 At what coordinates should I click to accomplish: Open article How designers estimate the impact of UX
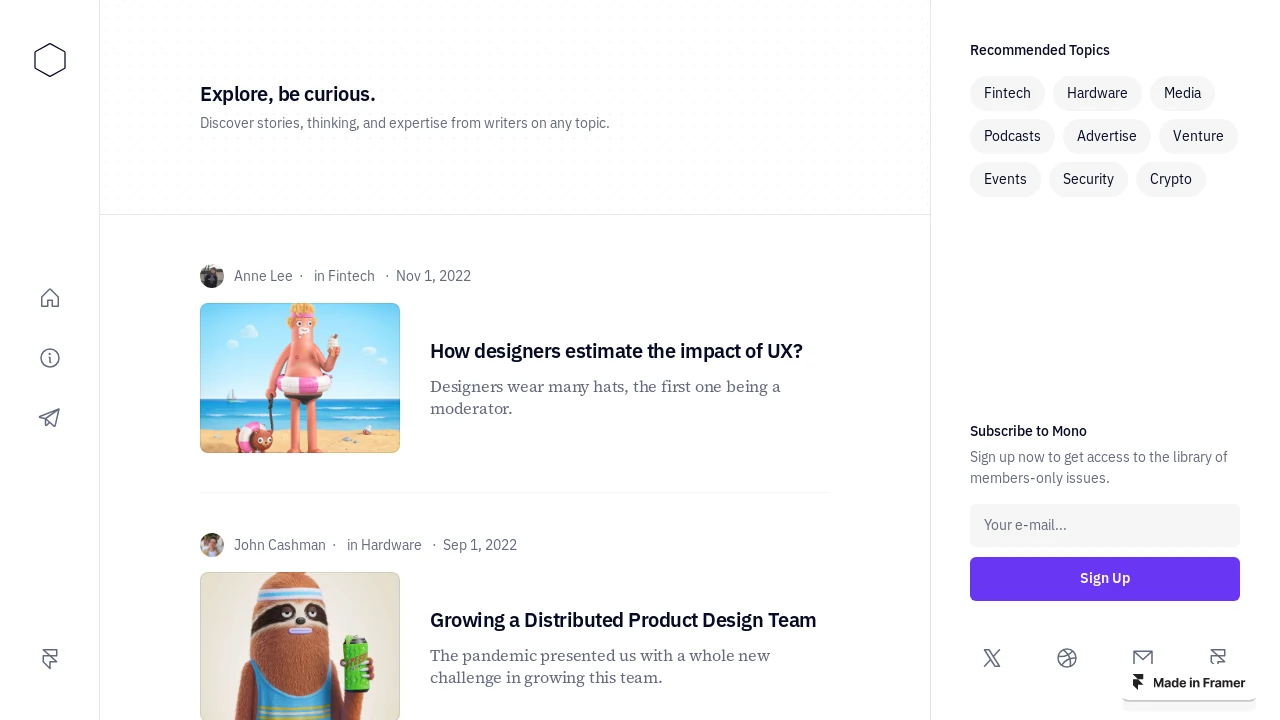[616, 351]
